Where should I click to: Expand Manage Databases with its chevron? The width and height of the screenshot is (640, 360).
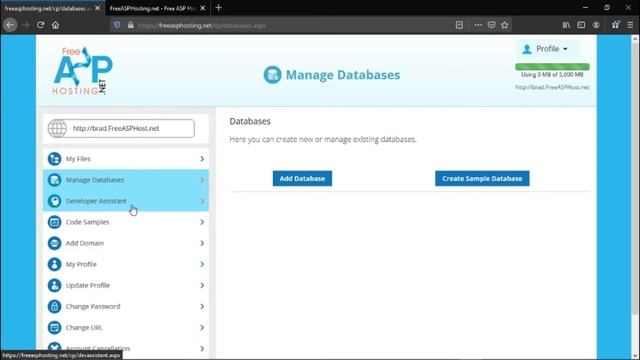202,180
